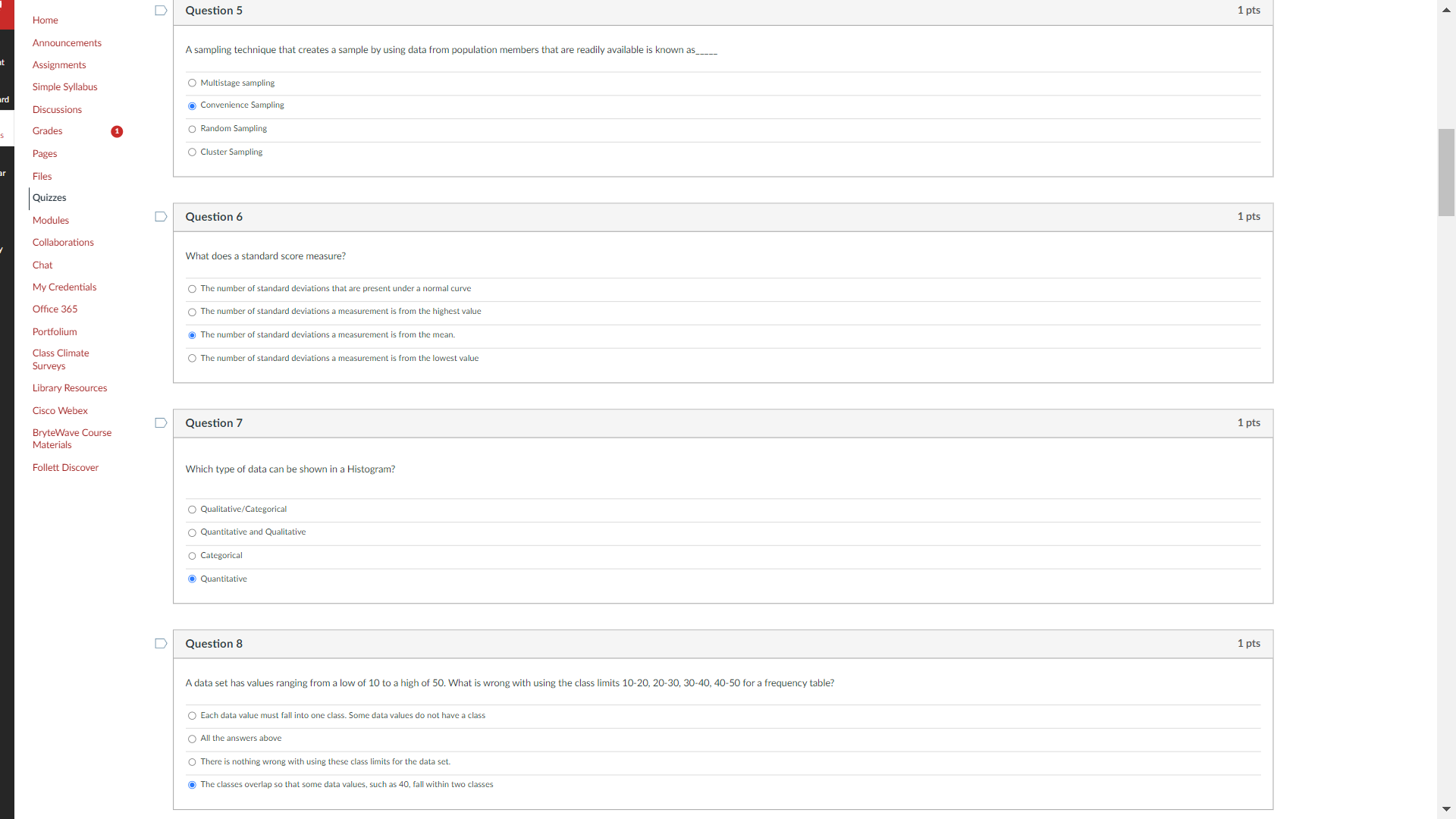The height and width of the screenshot is (819, 1456).
Task: Open BryteWave Course Materials link
Action: 71,439
